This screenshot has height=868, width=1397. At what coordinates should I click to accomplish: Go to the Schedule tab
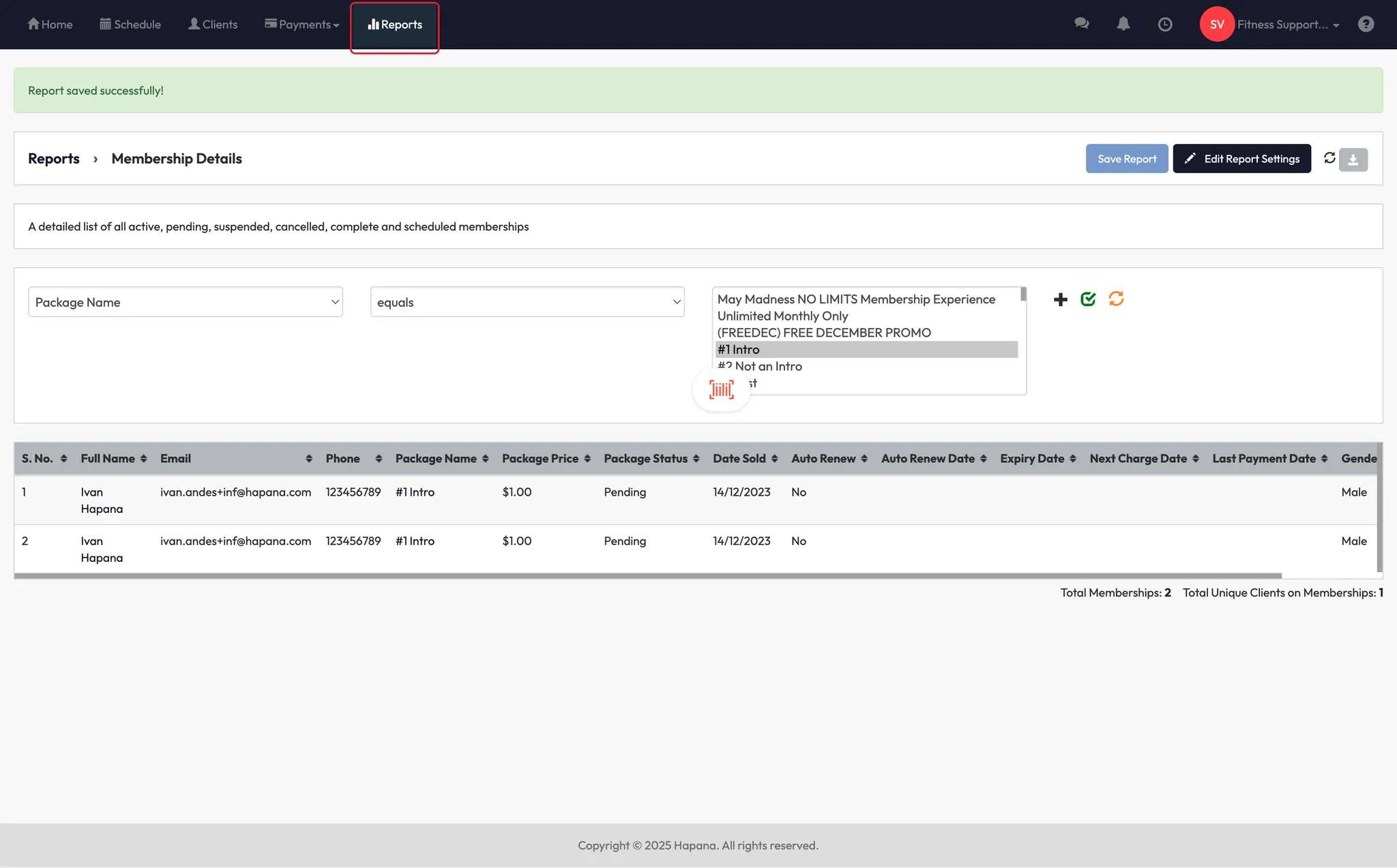tap(130, 25)
